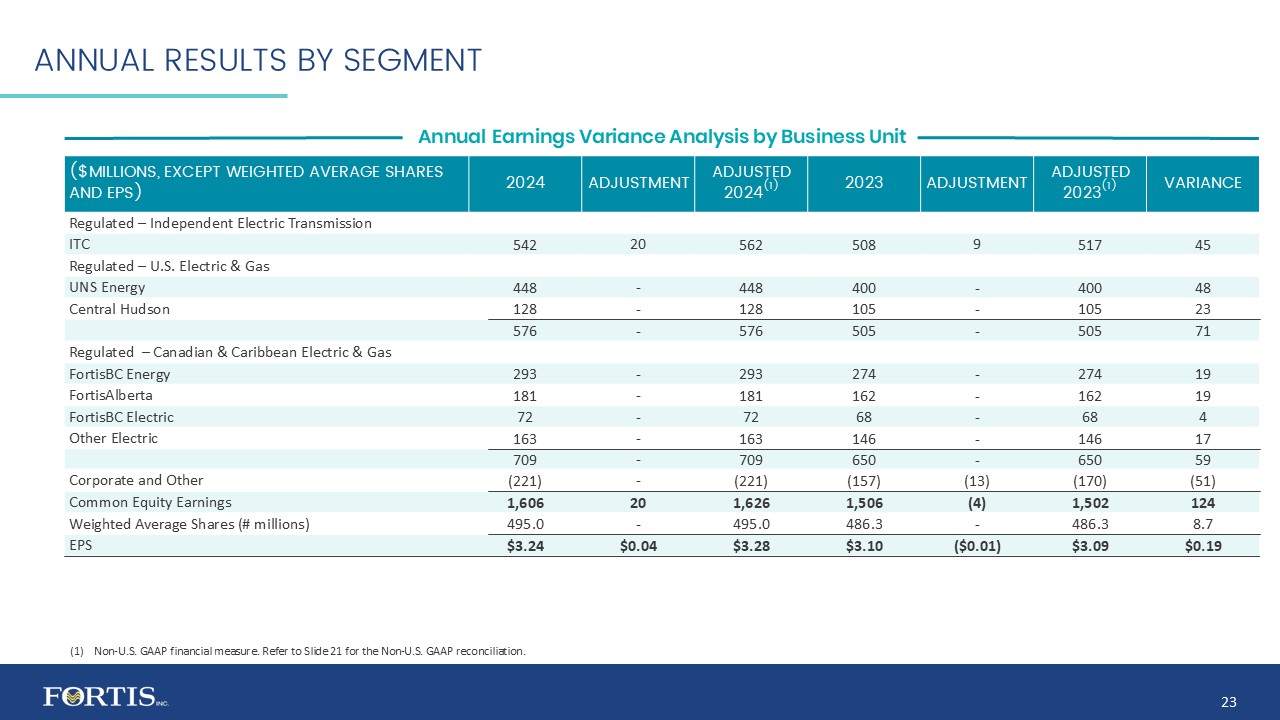Click the $3.28 adjusted 2024 EPS value
The image size is (1280, 720).
tap(751, 546)
